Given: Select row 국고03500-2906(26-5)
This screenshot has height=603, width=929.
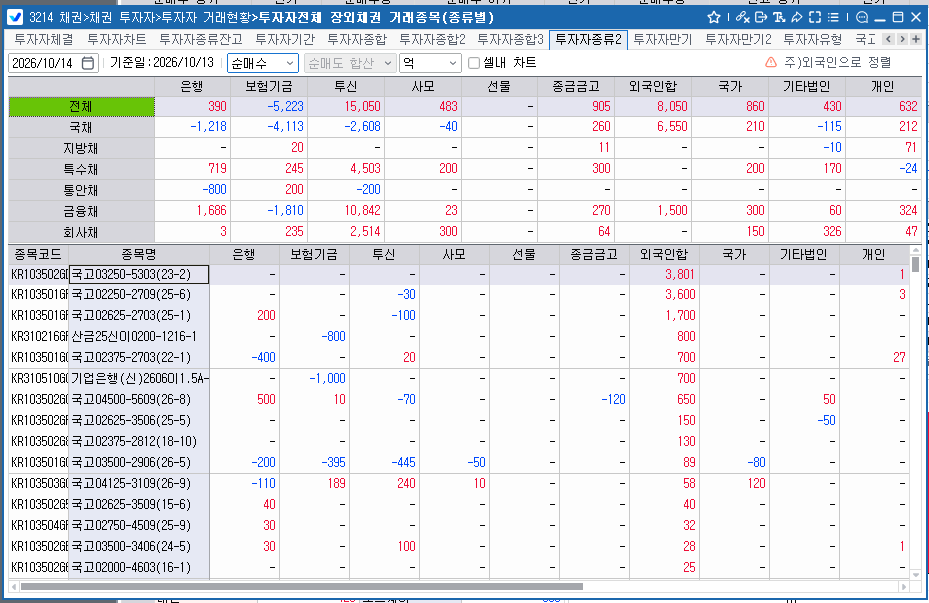Looking at the screenshot, I should [x=459, y=463].
